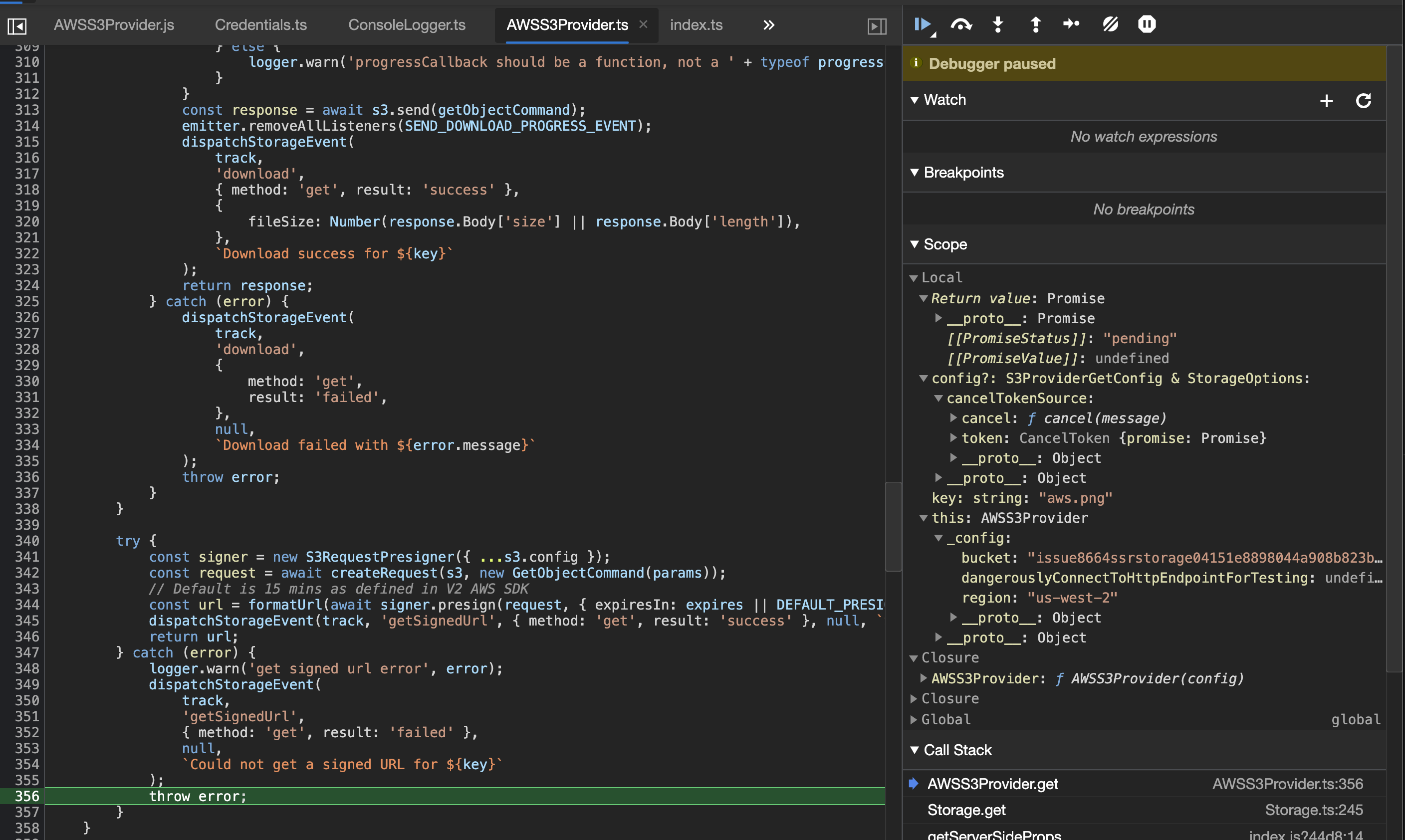This screenshot has height=840, width=1405.
Task: Collapse the Scope section
Action: pos(915,244)
